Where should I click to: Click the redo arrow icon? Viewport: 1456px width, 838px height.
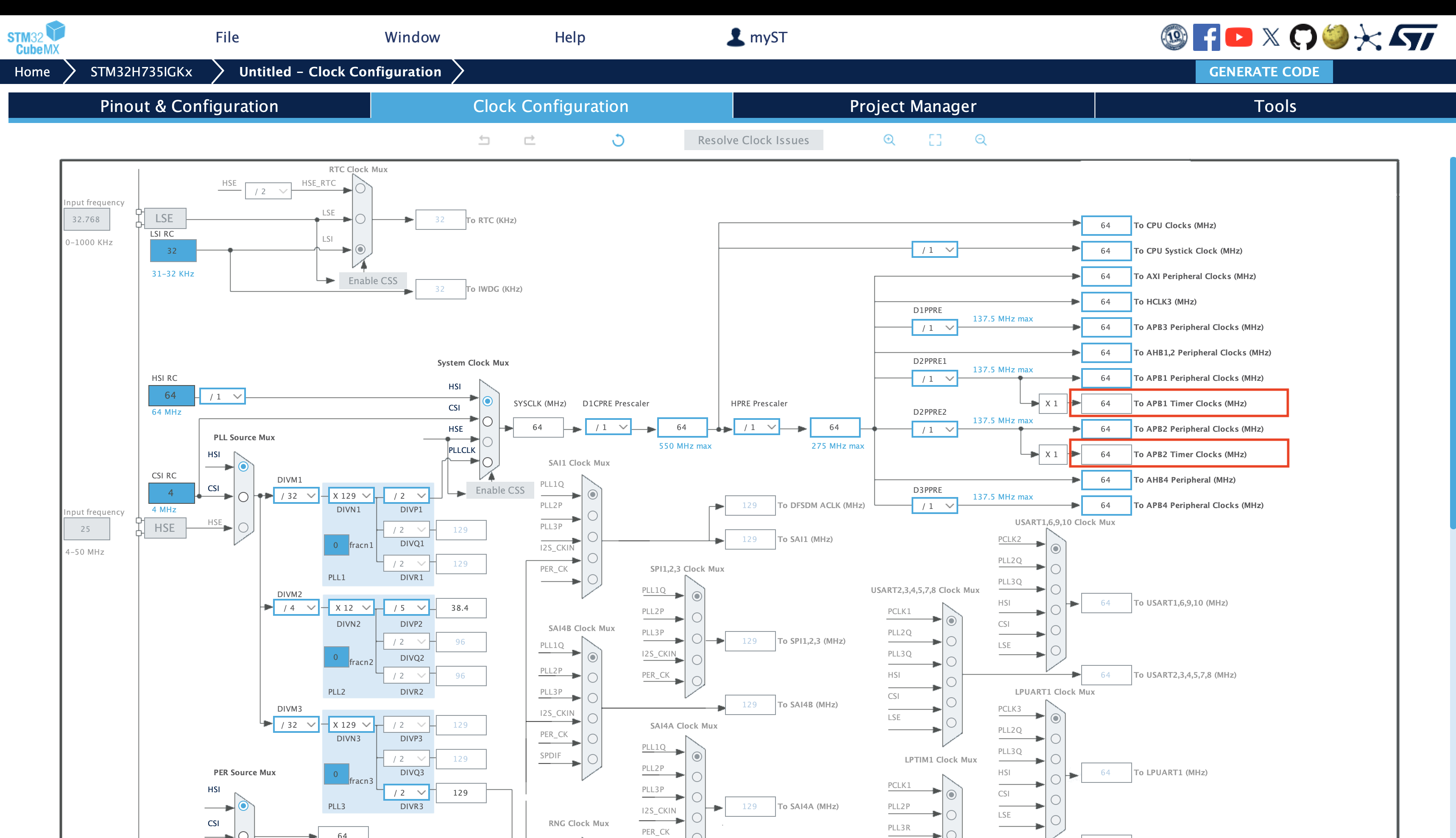coord(530,140)
